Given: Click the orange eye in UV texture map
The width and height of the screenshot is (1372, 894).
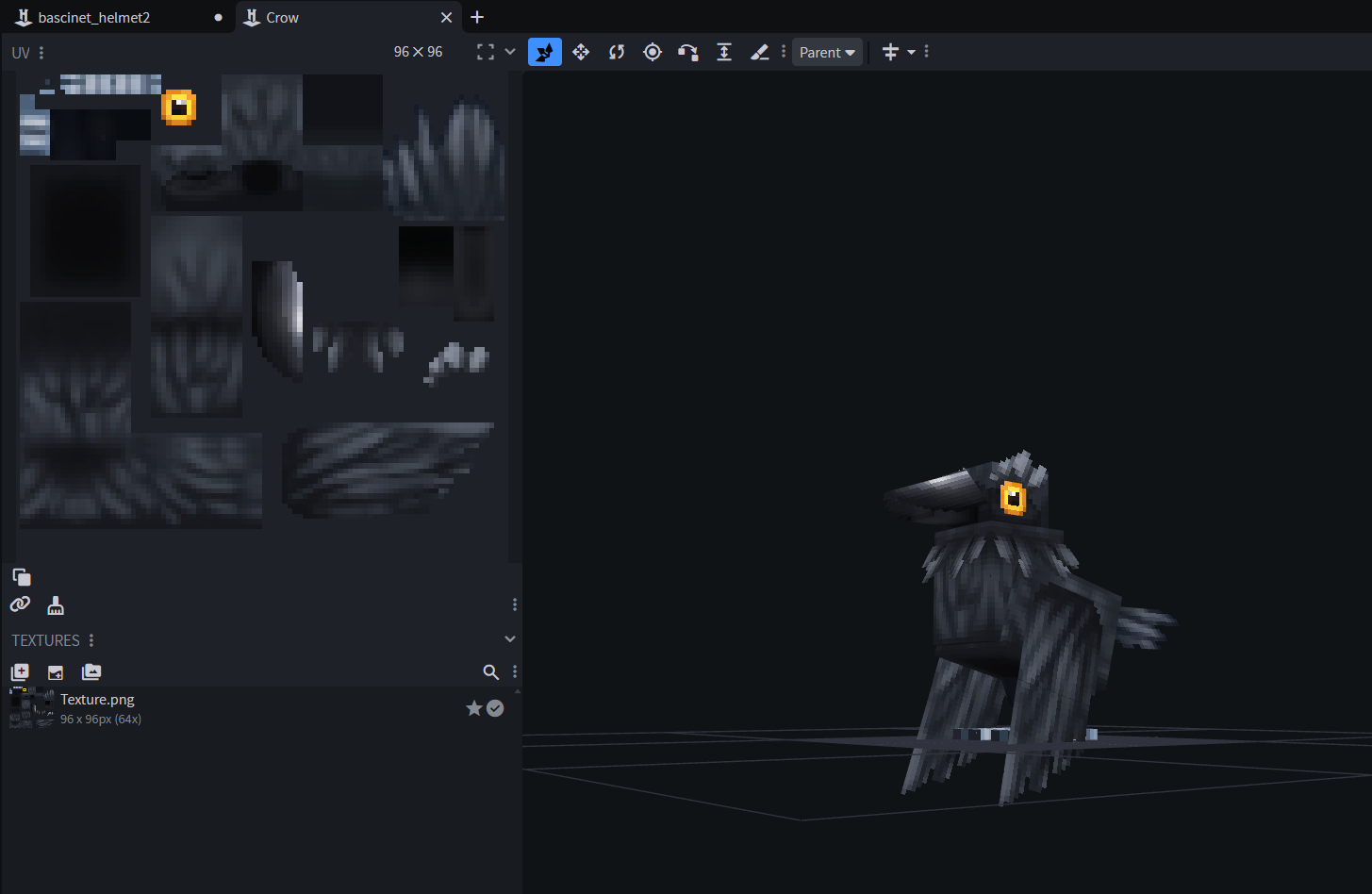Looking at the screenshot, I should point(178,108).
